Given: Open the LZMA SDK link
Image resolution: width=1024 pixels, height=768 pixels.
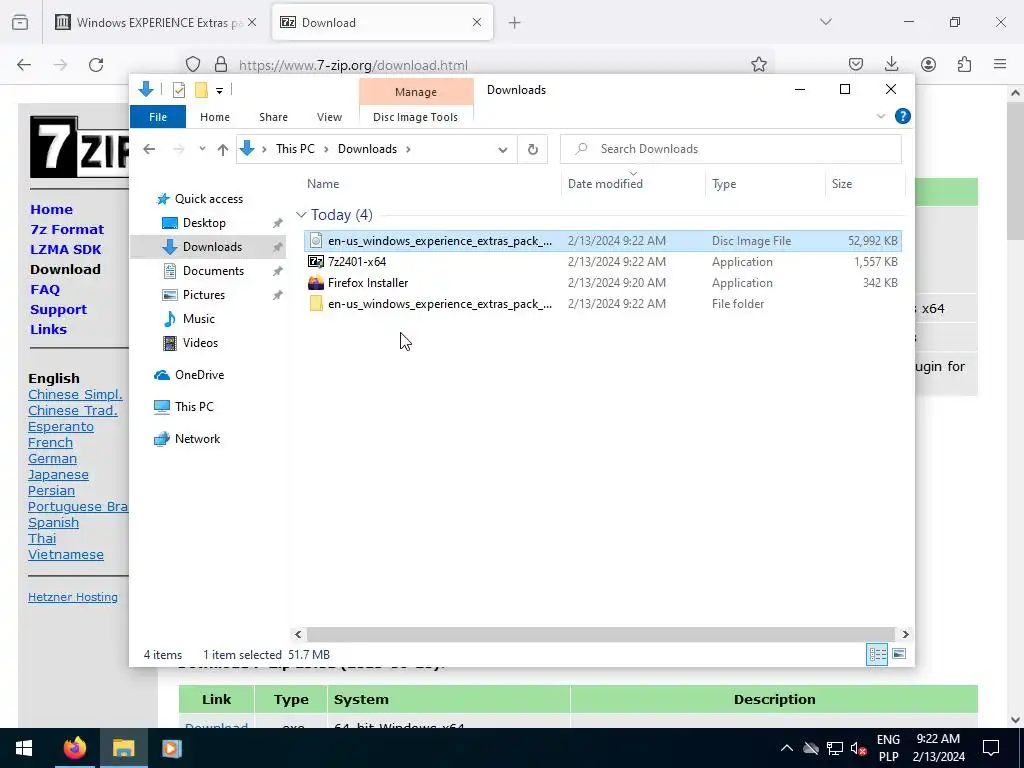Looking at the screenshot, I should [65, 249].
